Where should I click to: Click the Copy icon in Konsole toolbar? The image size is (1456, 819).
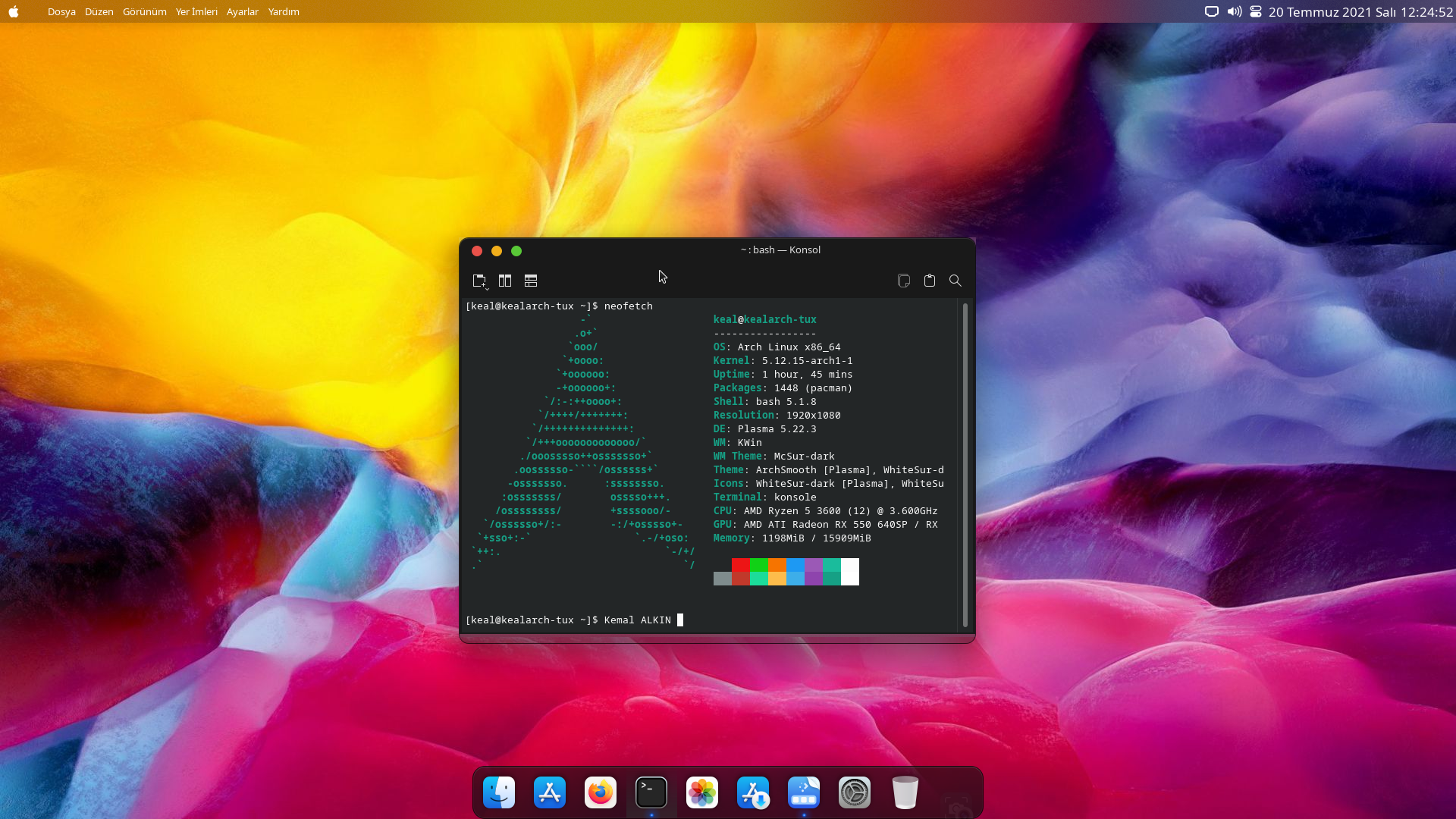pos(904,281)
